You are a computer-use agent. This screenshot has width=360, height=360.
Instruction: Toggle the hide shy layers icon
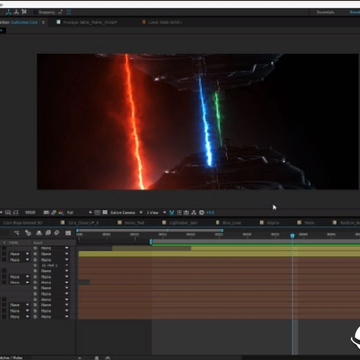pos(39,233)
